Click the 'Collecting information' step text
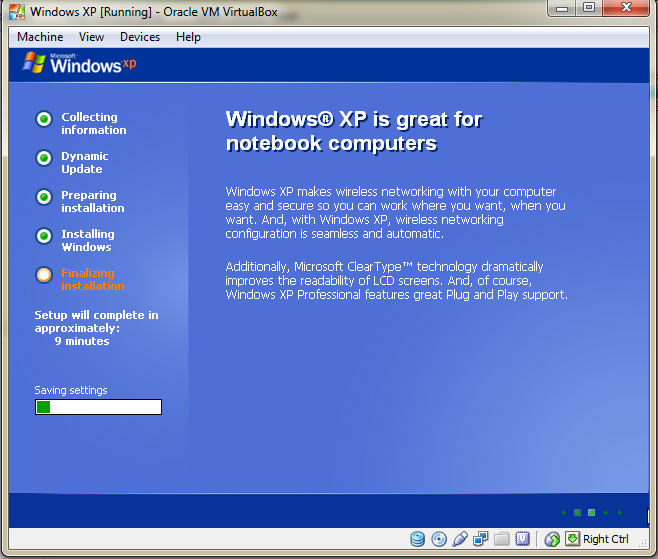 [94, 123]
